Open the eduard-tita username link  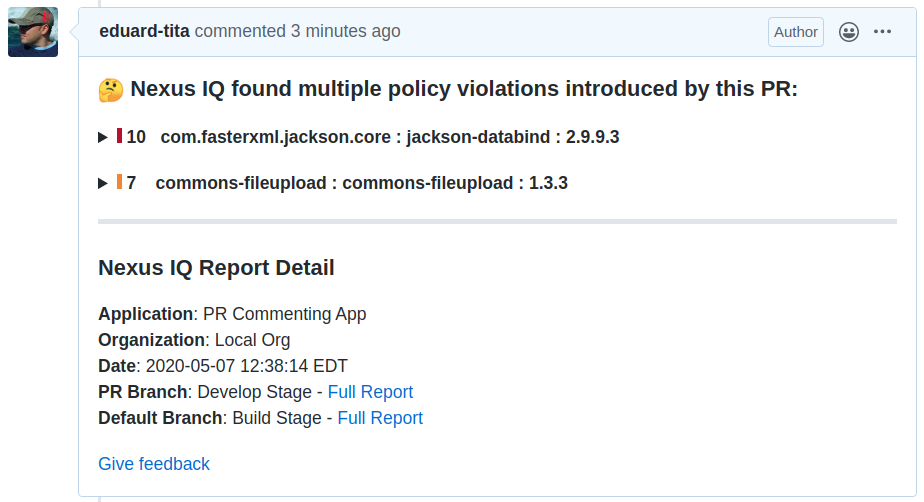point(145,31)
